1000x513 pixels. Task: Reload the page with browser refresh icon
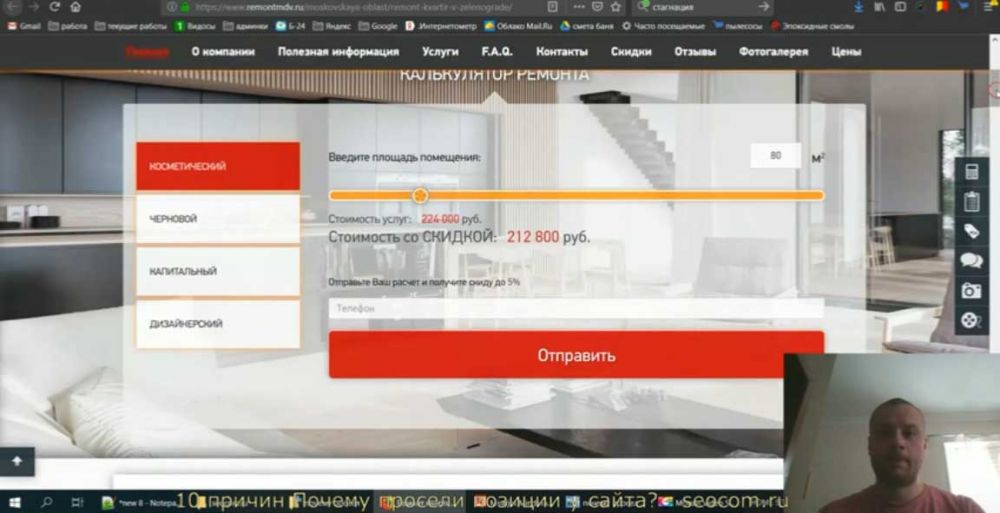pos(54,7)
